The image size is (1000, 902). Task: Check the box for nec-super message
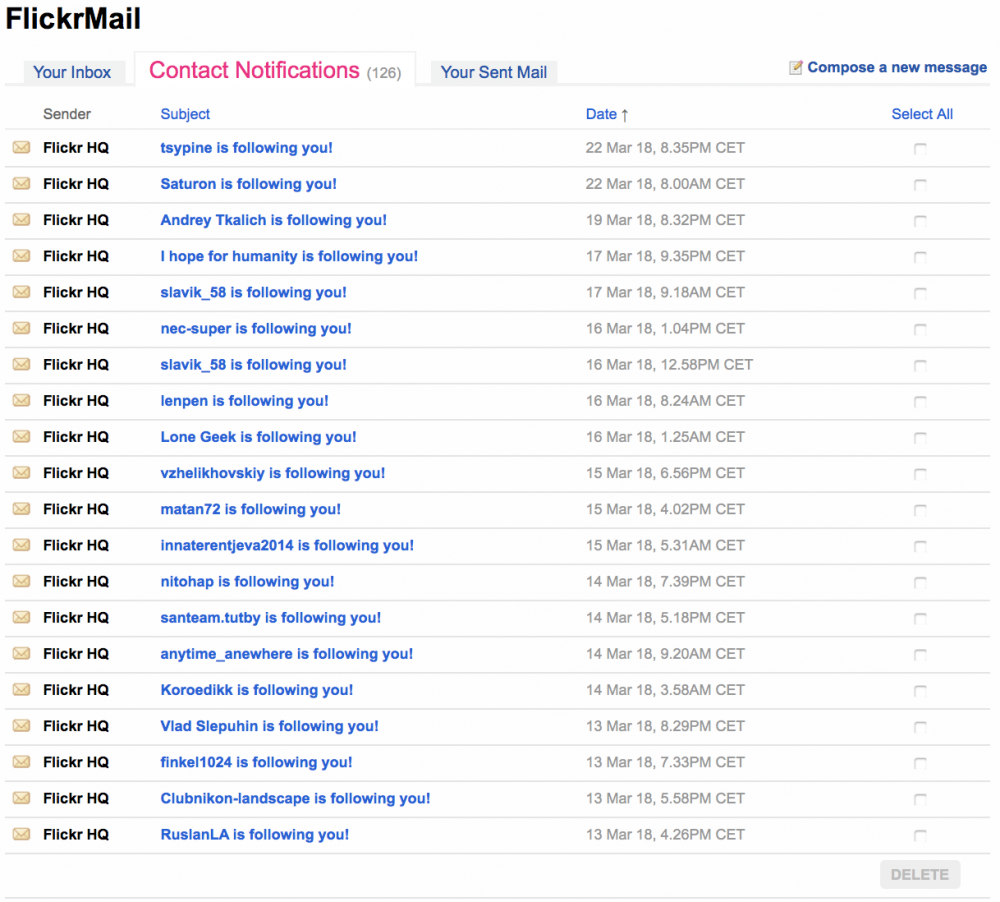coord(920,329)
